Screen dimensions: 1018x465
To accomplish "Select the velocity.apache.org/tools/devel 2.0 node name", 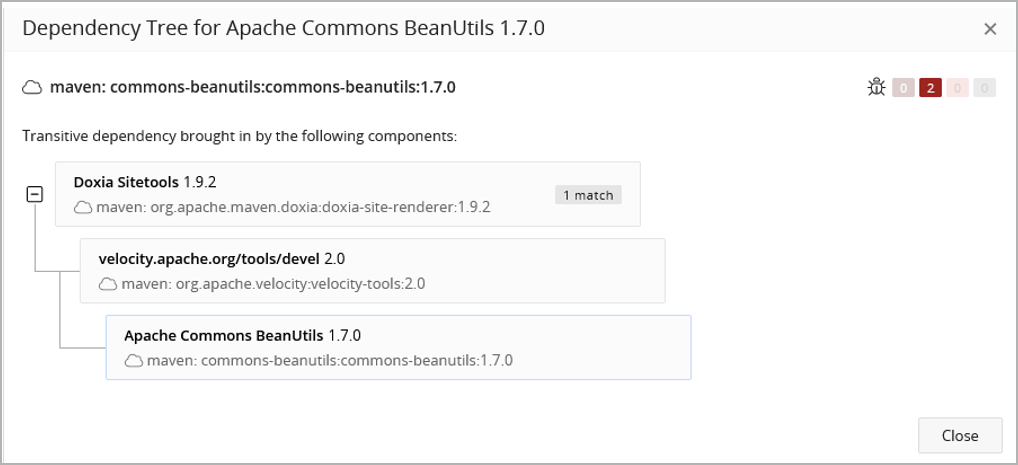I will coord(221,258).
